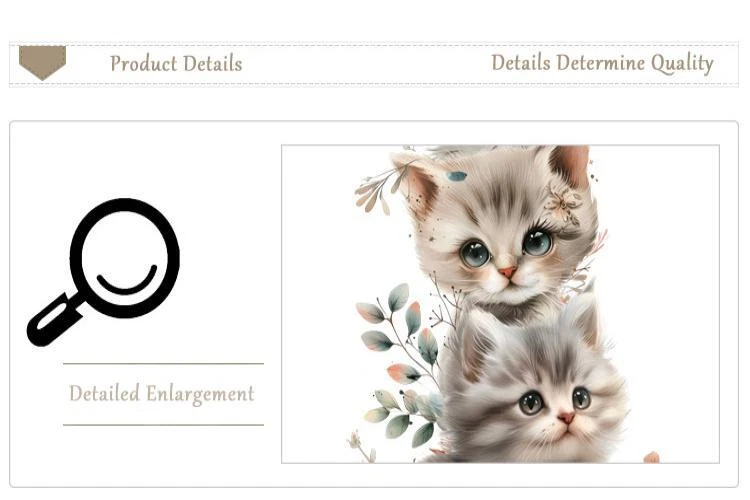Image resolution: width=750 pixels, height=500 pixels.
Task: Click the curved smile inside magnifier lens
Action: (127, 280)
